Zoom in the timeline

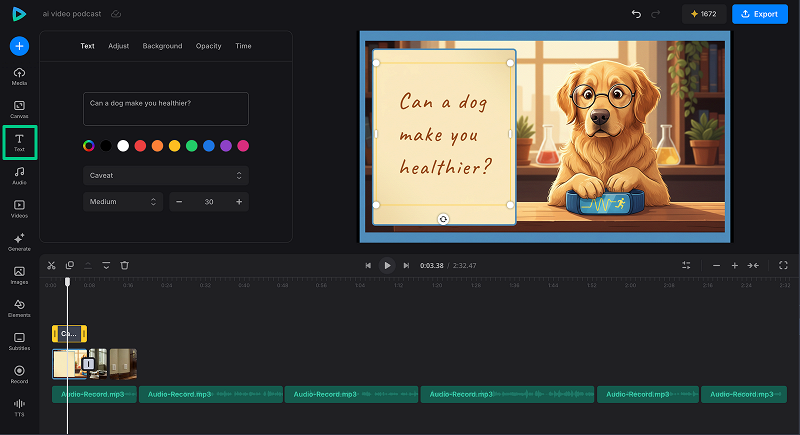pyautogui.click(x=735, y=265)
